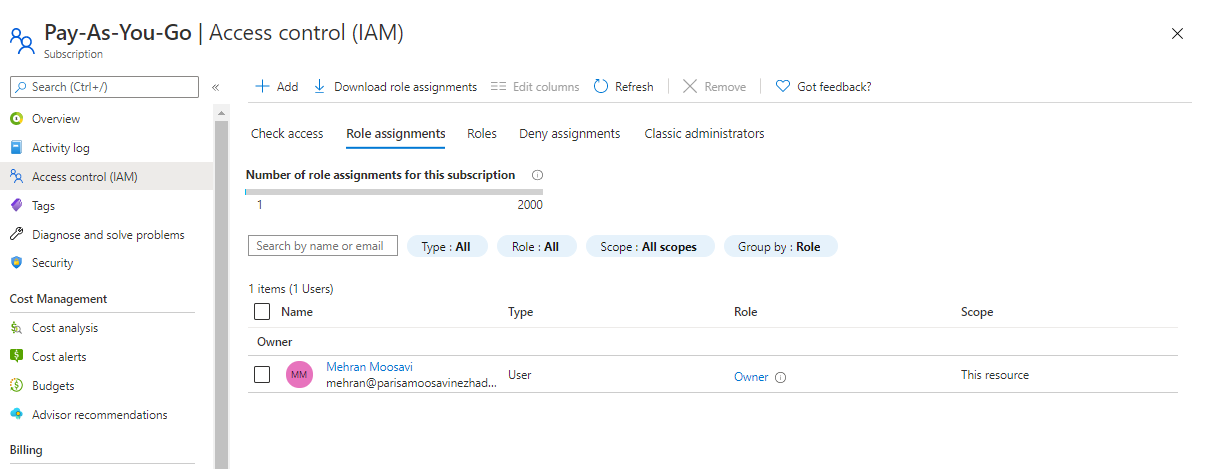1205x469 pixels.
Task: Open the Group by : Role filter
Action: click(780, 246)
